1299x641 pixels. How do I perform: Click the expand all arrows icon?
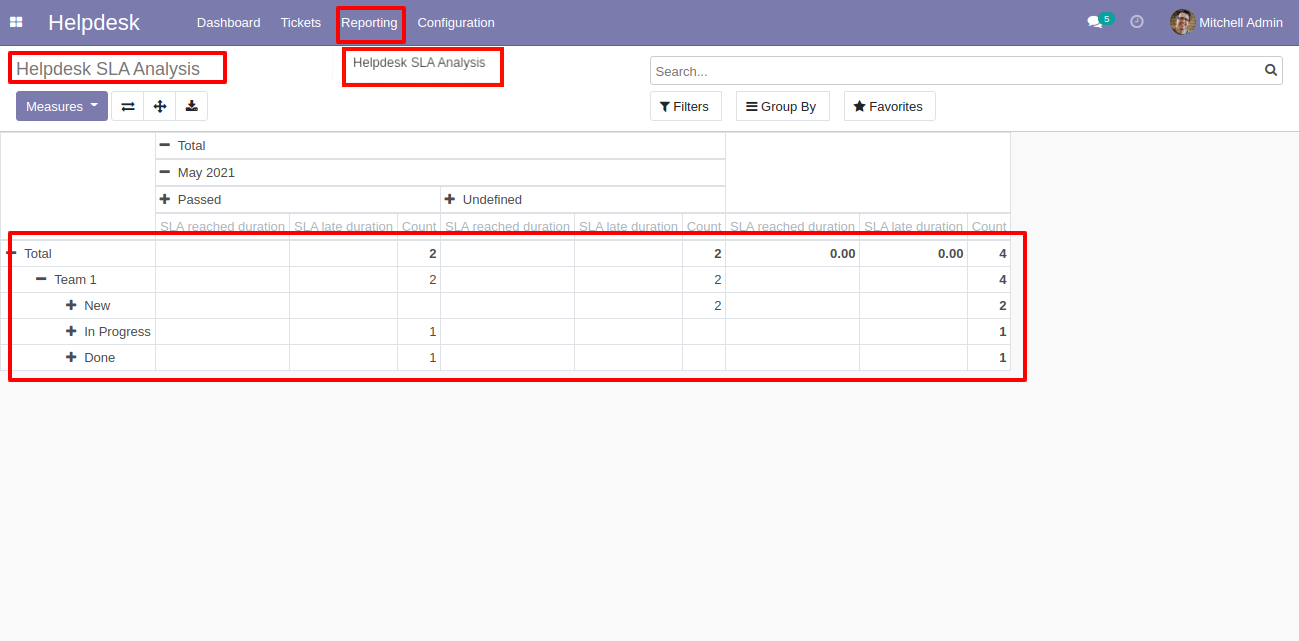(160, 106)
